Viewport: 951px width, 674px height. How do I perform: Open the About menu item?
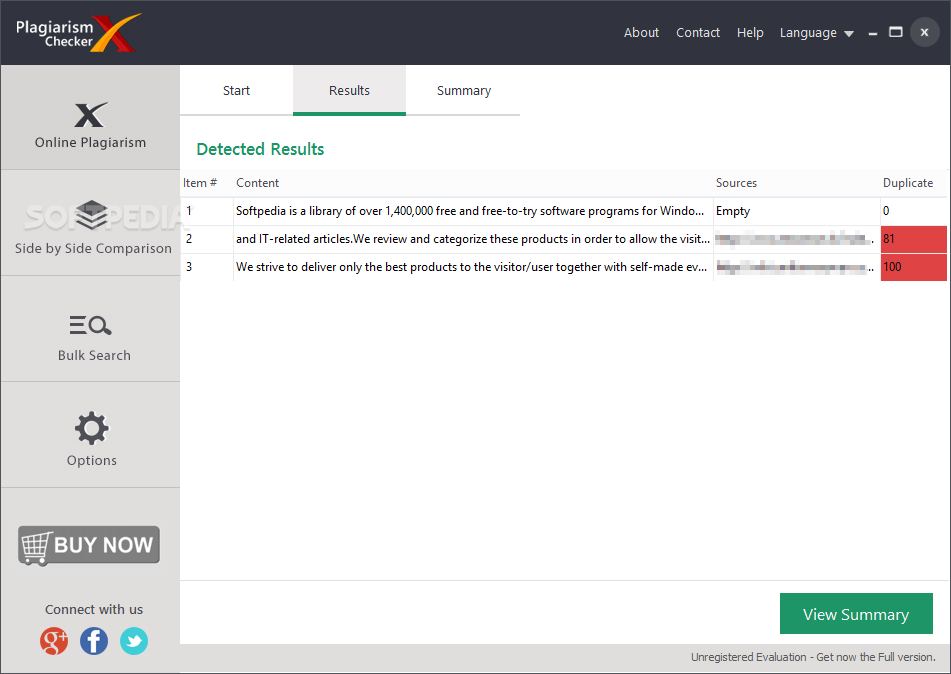(641, 33)
